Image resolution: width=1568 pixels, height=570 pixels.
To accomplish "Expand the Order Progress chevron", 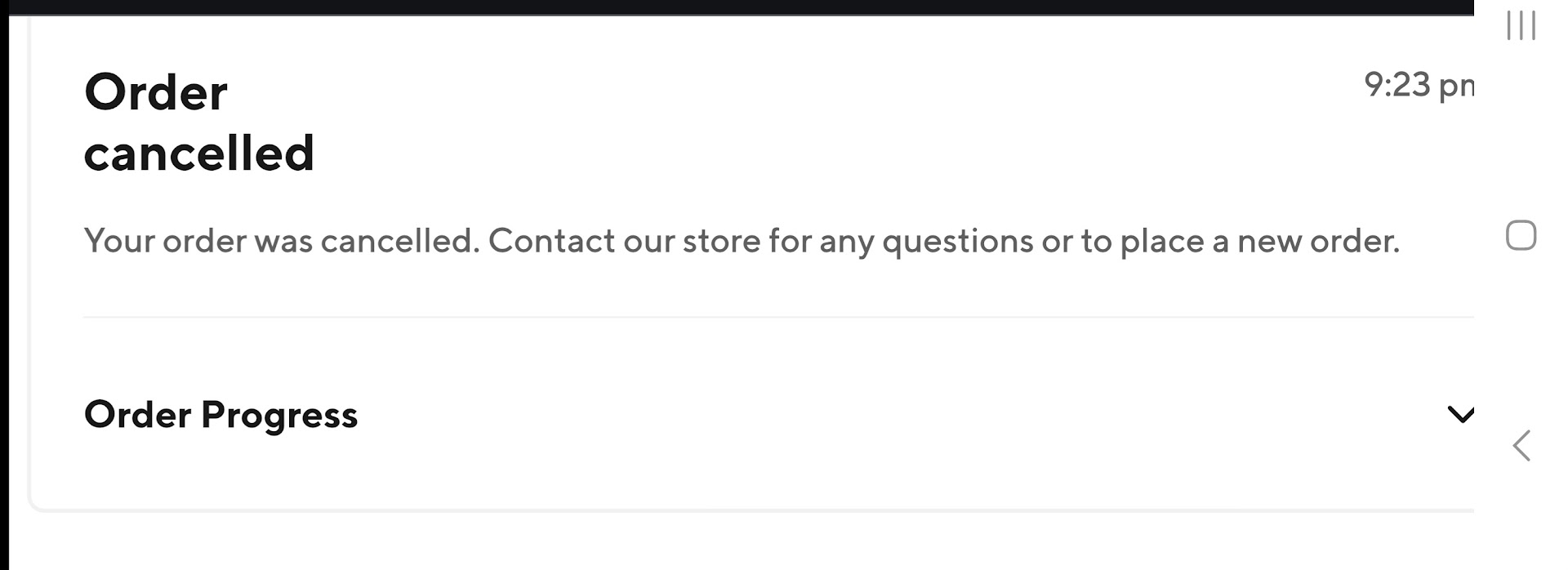I will [1460, 415].
